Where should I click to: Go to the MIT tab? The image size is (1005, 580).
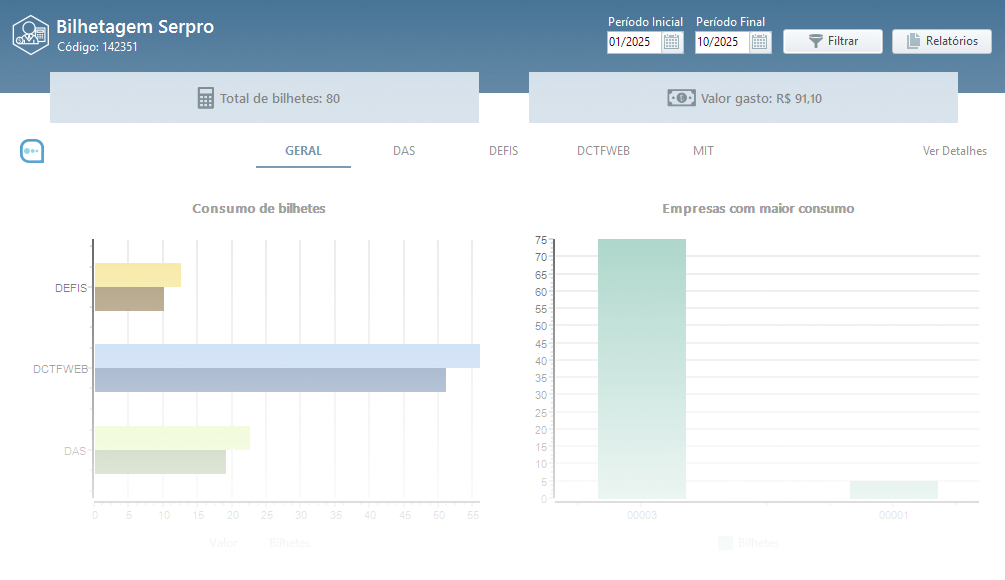pos(703,151)
